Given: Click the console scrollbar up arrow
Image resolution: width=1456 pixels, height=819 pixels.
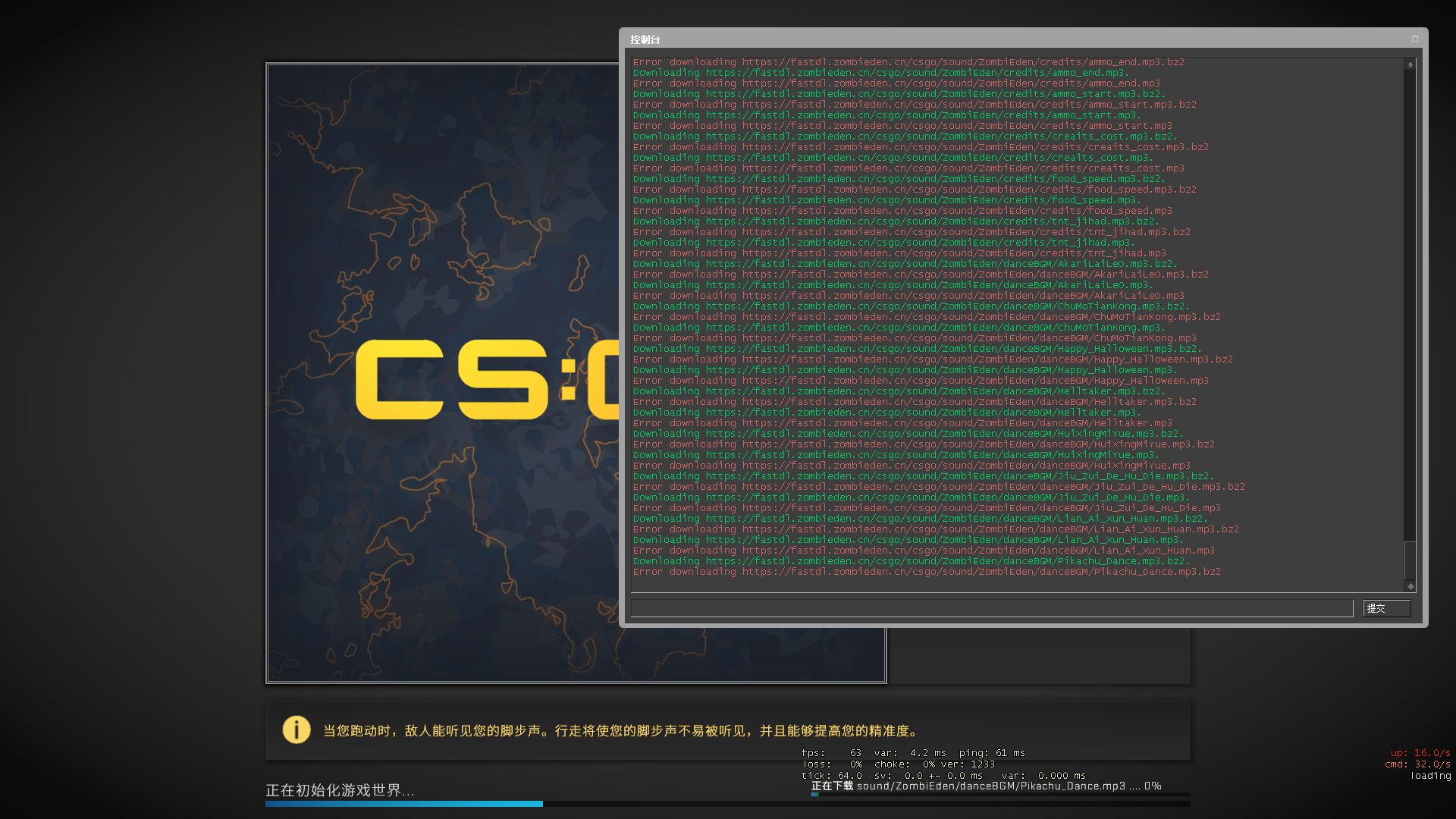Looking at the screenshot, I should pyautogui.click(x=1410, y=64).
